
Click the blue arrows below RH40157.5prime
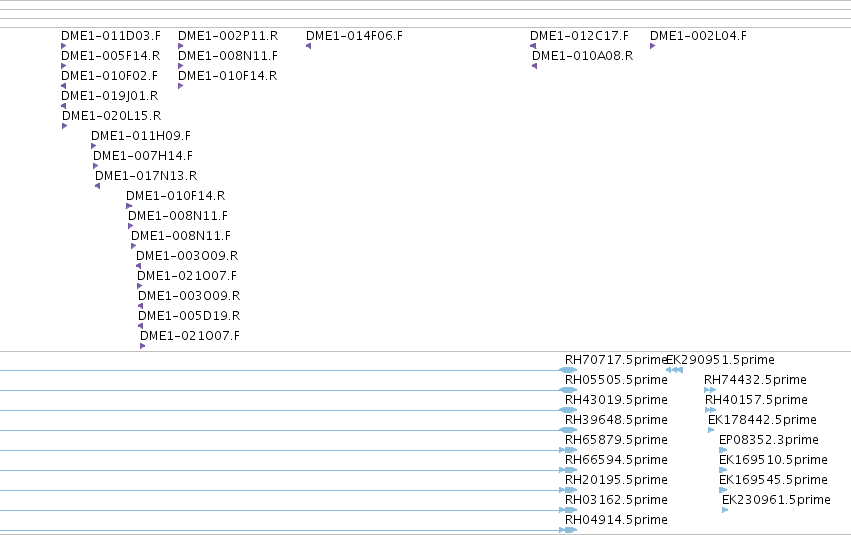[710, 410]
